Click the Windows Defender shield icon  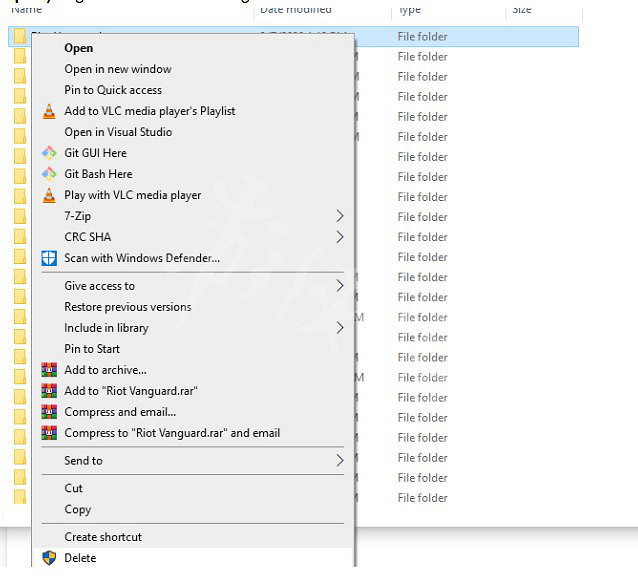click(x=49, y=258)
